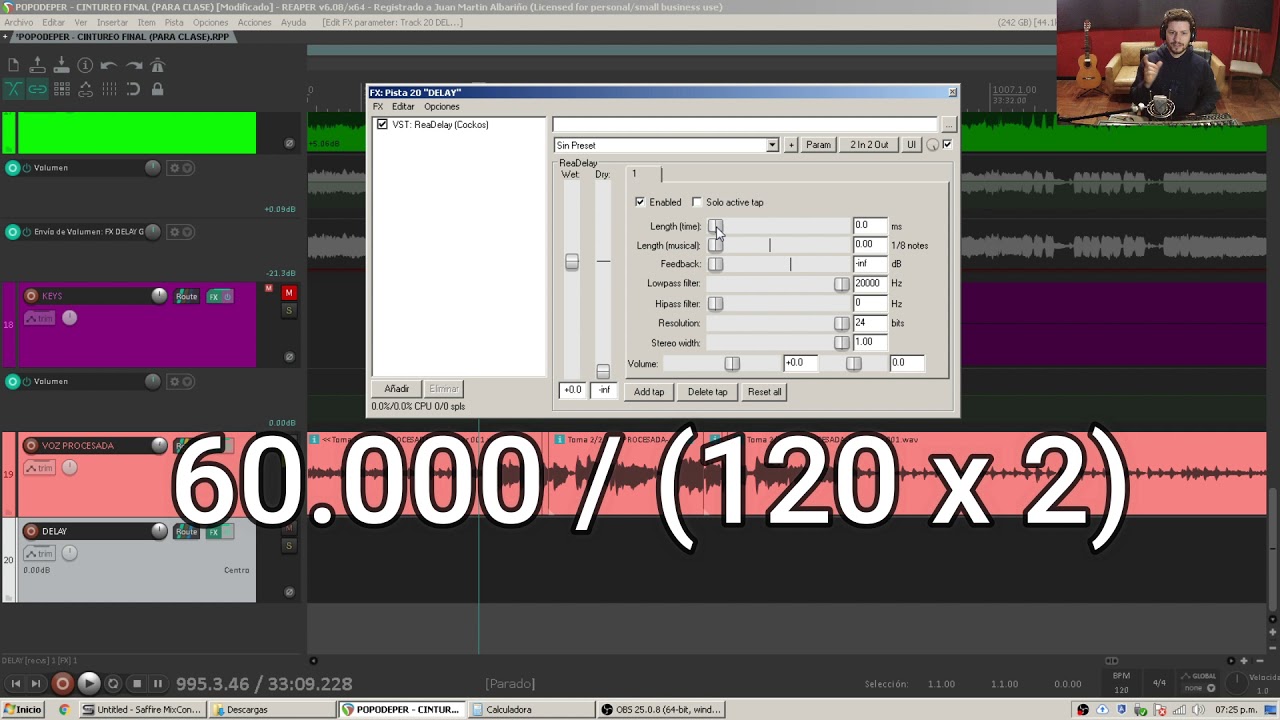Image resolution: width=1280 pixels, height=720 pixels.
Task: Open the FX menu in the FX window
Action: point(378,107)
